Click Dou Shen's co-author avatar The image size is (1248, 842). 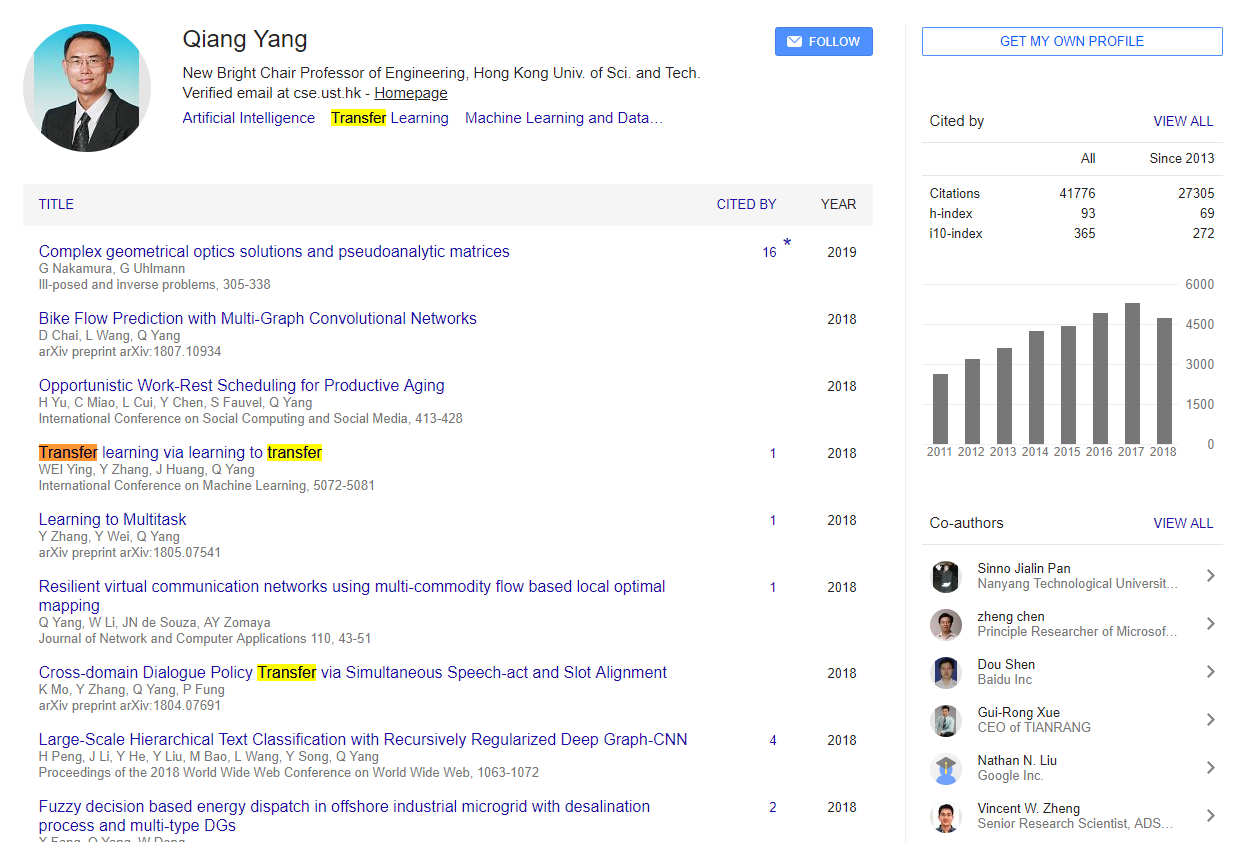pyautogui.click(x=945, y=672)
